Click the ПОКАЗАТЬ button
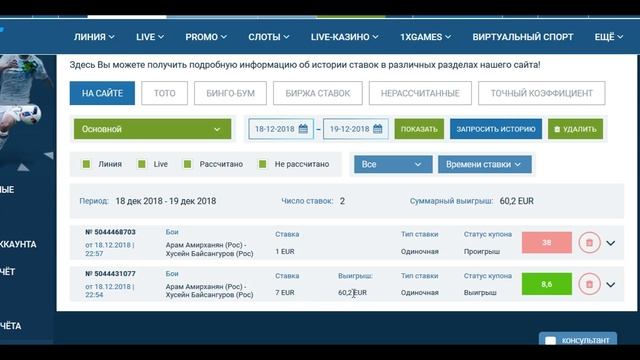The height and width of the screenshot is (360, 640). pos(419,129)
